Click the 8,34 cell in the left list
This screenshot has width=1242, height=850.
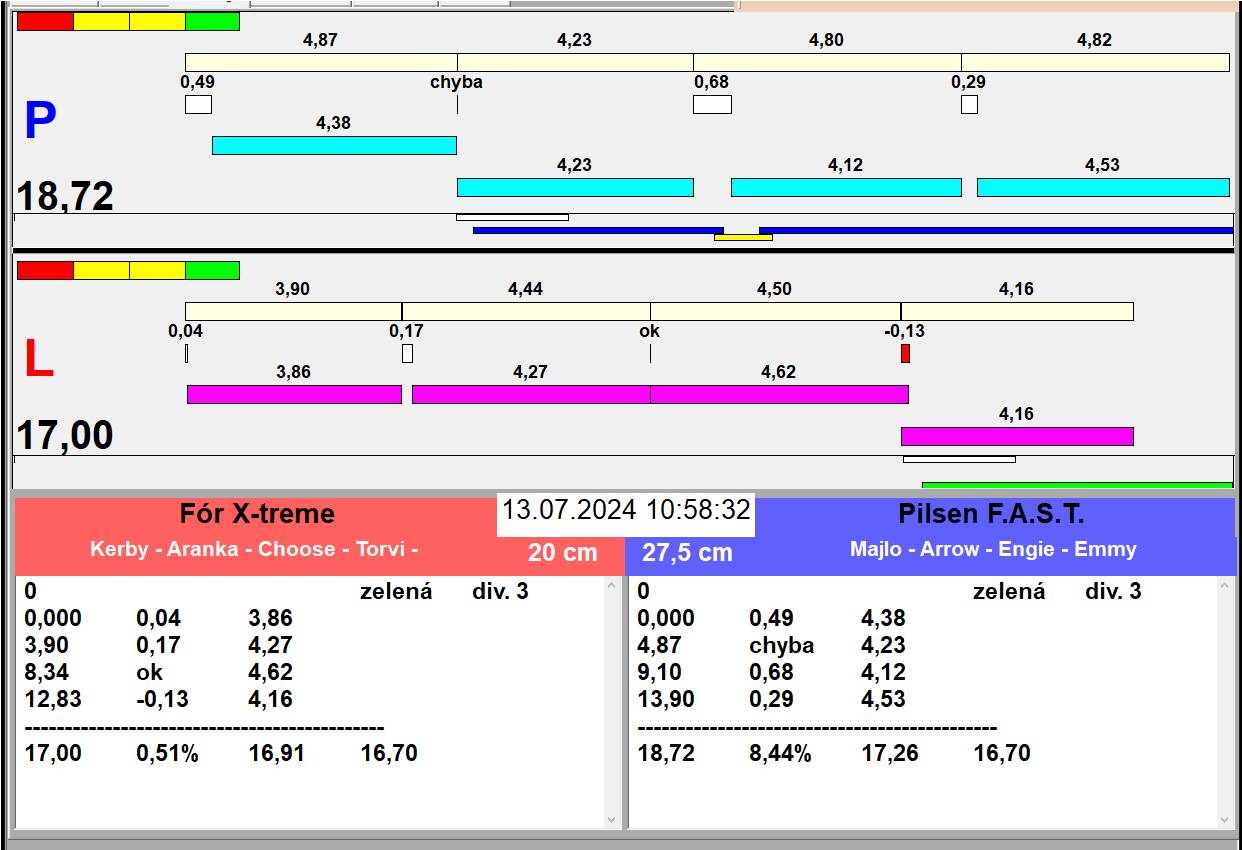click(x=46, y=672)
